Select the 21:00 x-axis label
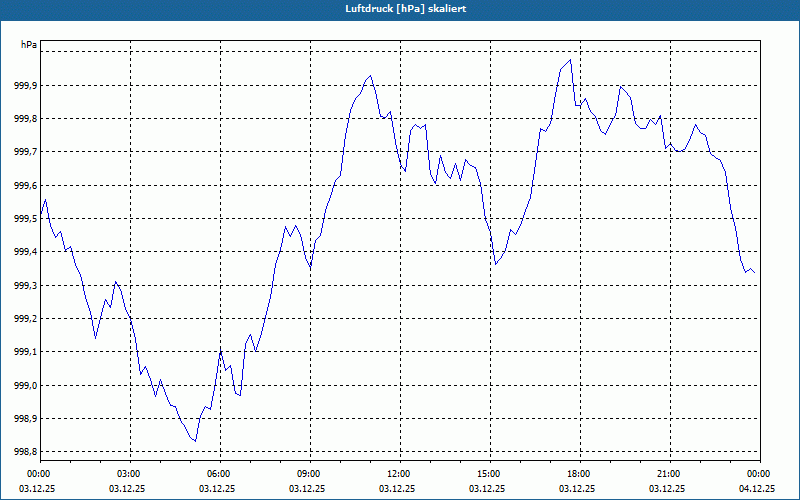Screen dimensions: 800x500 [x=670, y=474]
